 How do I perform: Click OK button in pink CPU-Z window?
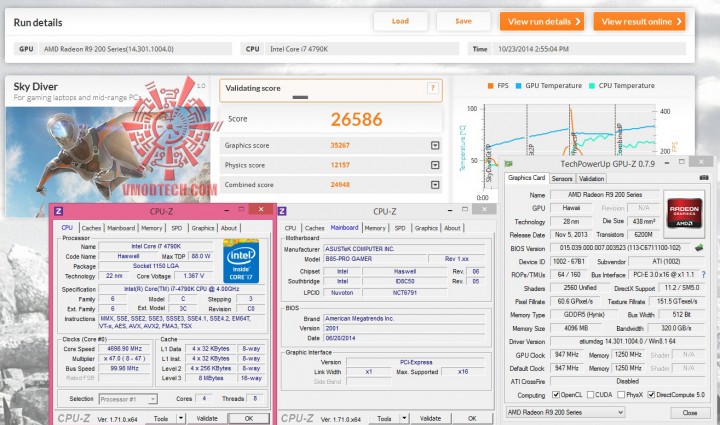click(x=249, y=418)
